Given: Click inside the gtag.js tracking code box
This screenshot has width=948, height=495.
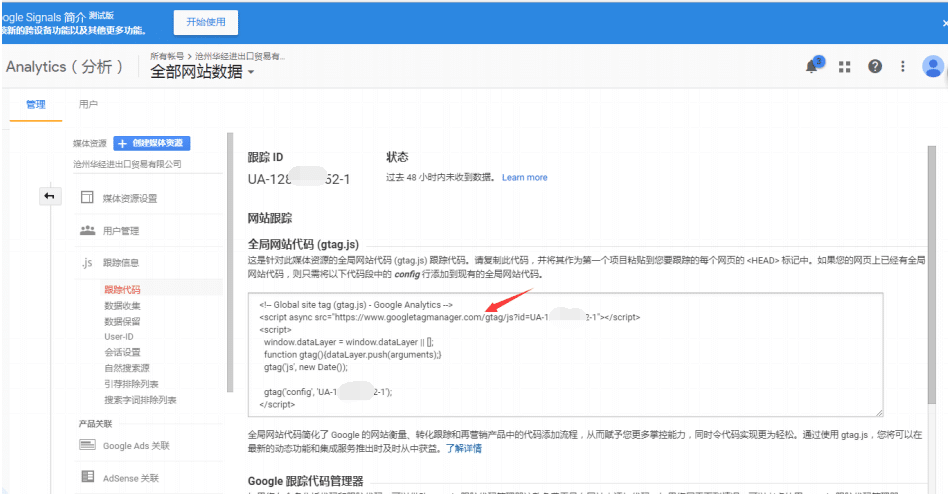Looking at the screenshot, I should point(565,355).
